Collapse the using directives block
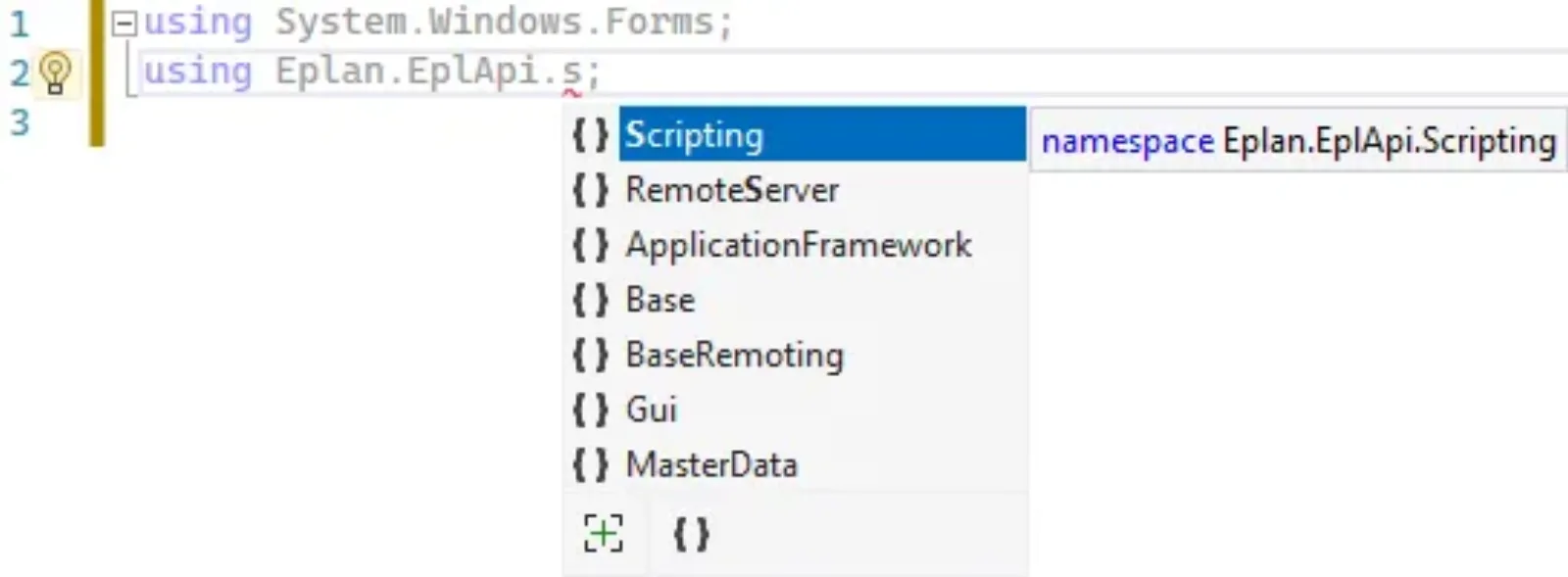Image resolution: width=1568 pixels, height=577 pixels. pyautogui.click(x=123, y=24)
